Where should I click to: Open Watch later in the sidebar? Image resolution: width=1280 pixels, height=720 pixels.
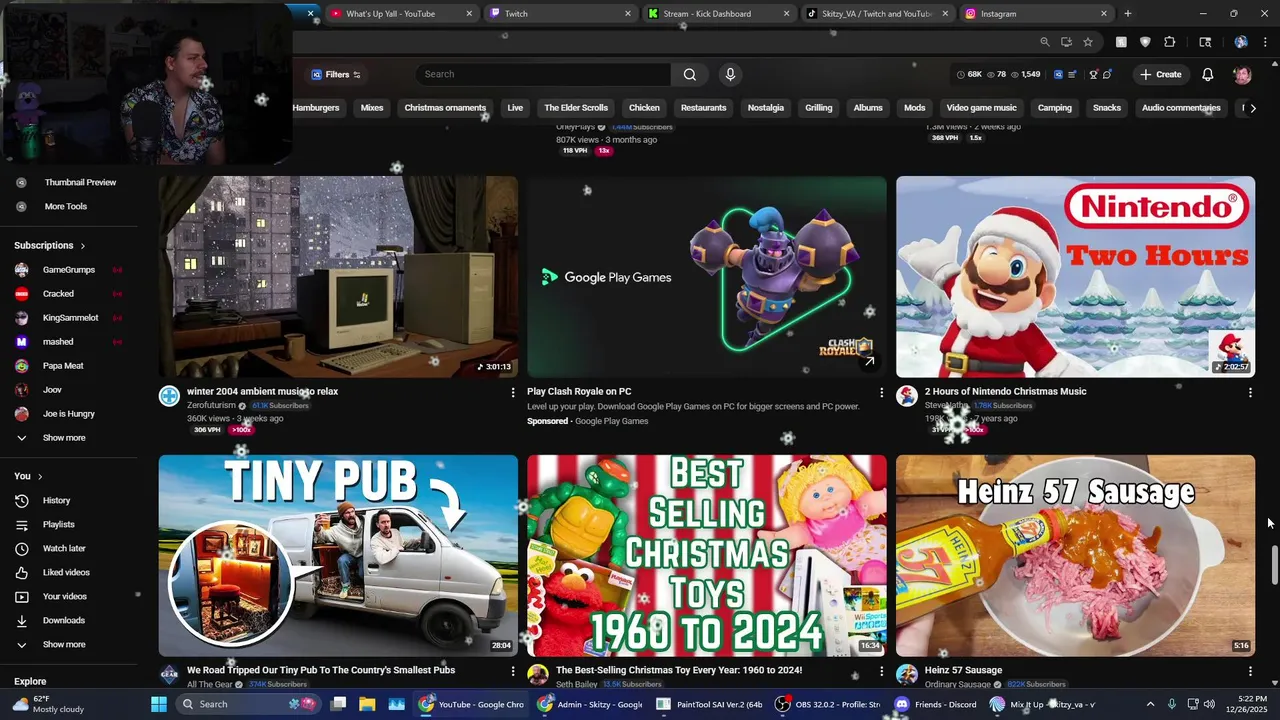point(66,549)
